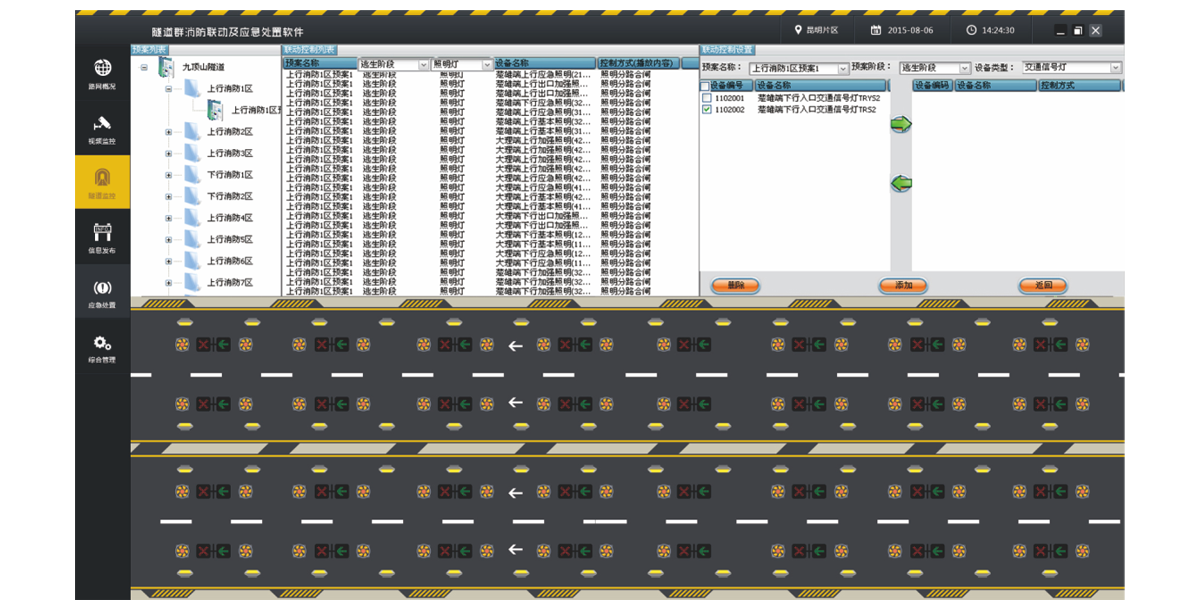Click the 设备名称 column header in linkage list

pos(543,63)
